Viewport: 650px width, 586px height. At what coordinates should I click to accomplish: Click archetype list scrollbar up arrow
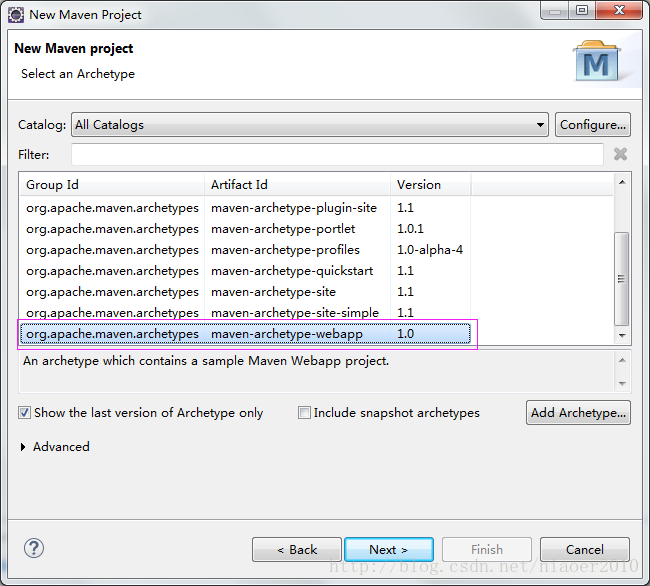[622, 182]
